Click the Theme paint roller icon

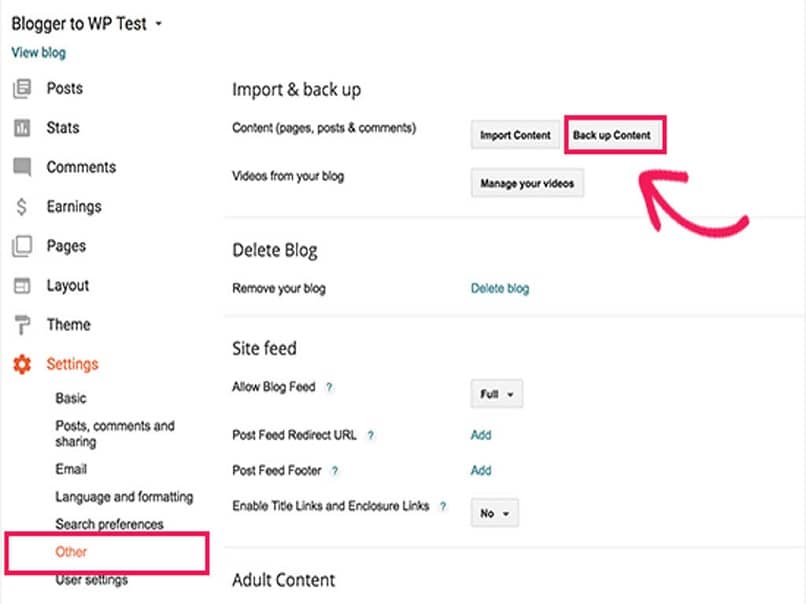tap(21, 325)
